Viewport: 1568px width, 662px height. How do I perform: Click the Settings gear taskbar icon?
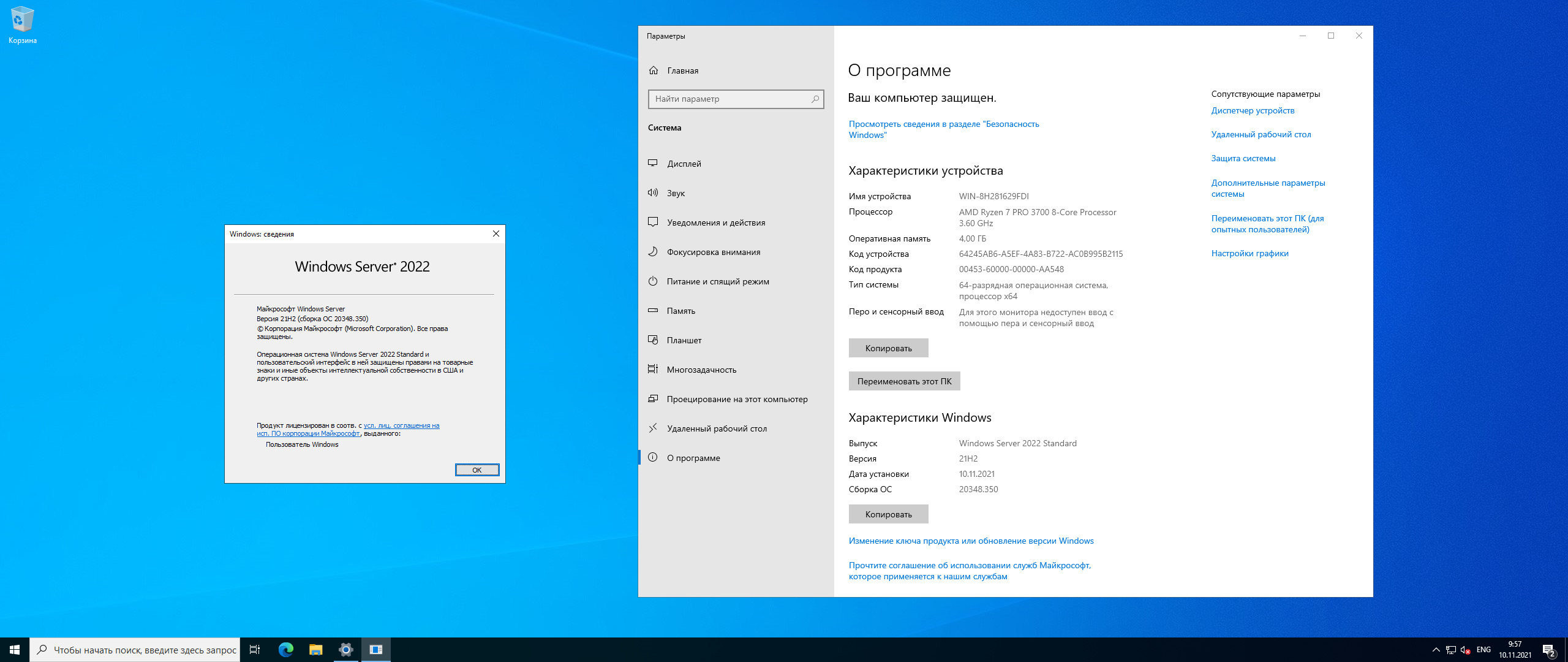[345, 650]
